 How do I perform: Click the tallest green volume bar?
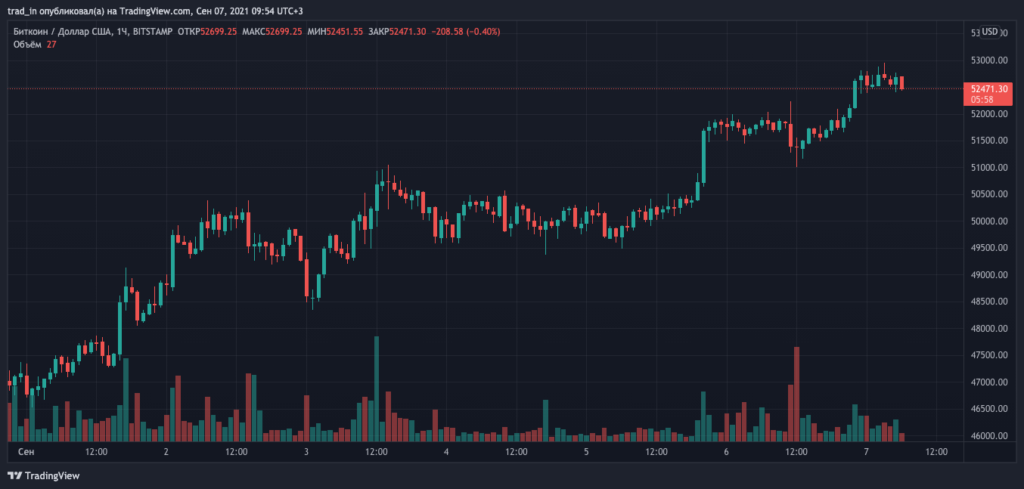click(376, 388)
